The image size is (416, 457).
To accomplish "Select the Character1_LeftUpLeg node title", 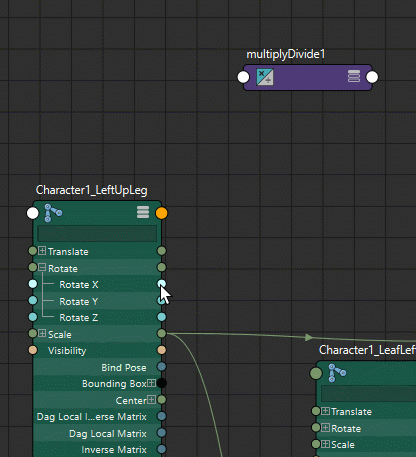I will [x=92, y=190].
